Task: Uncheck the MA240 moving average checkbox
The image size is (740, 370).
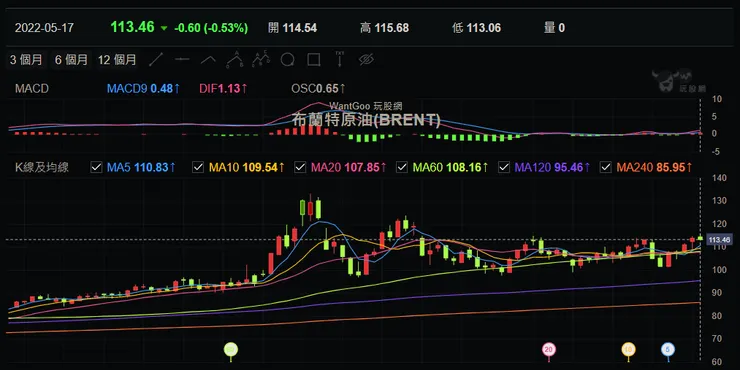Action: 606,167
